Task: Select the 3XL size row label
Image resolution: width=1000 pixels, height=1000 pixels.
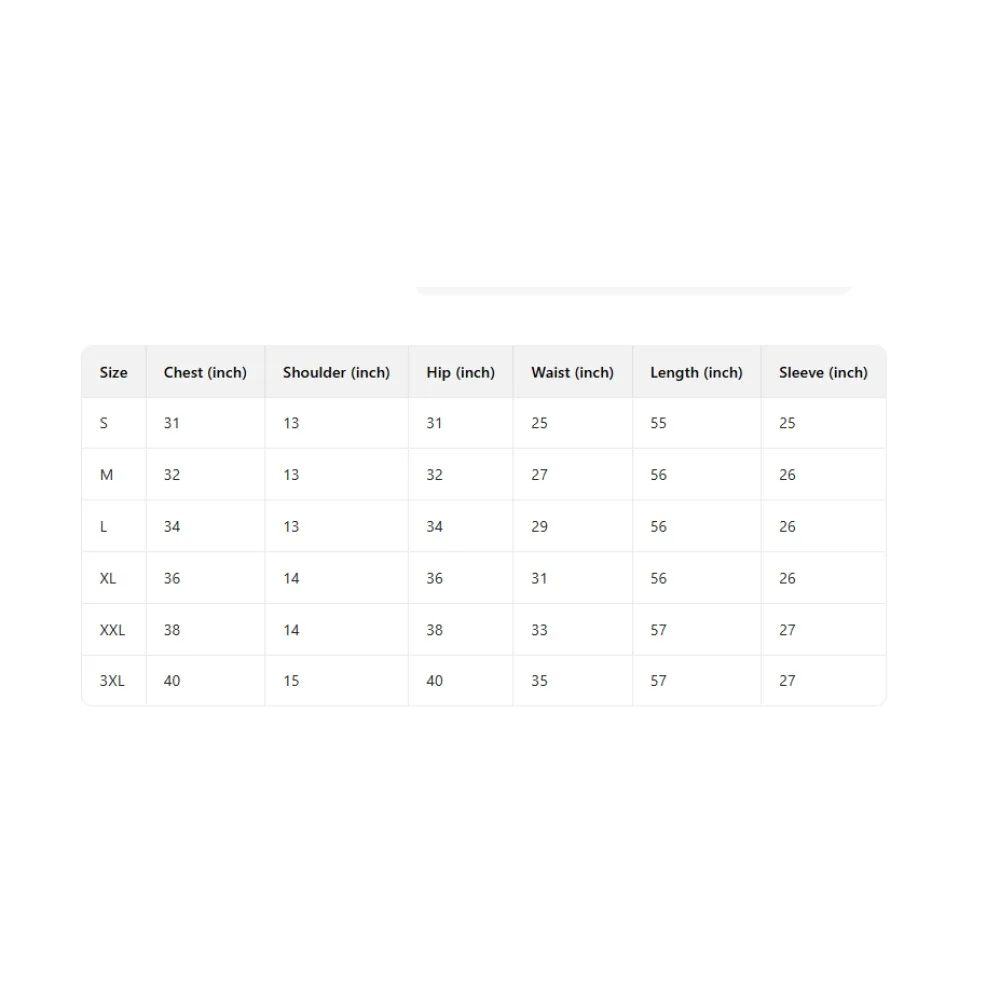Action: click(112, 681)
